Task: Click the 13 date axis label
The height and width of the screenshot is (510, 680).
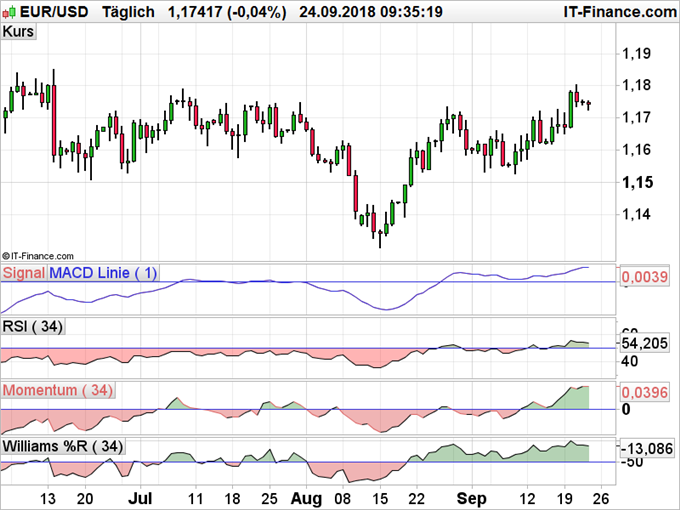Action: coord(48,499)
